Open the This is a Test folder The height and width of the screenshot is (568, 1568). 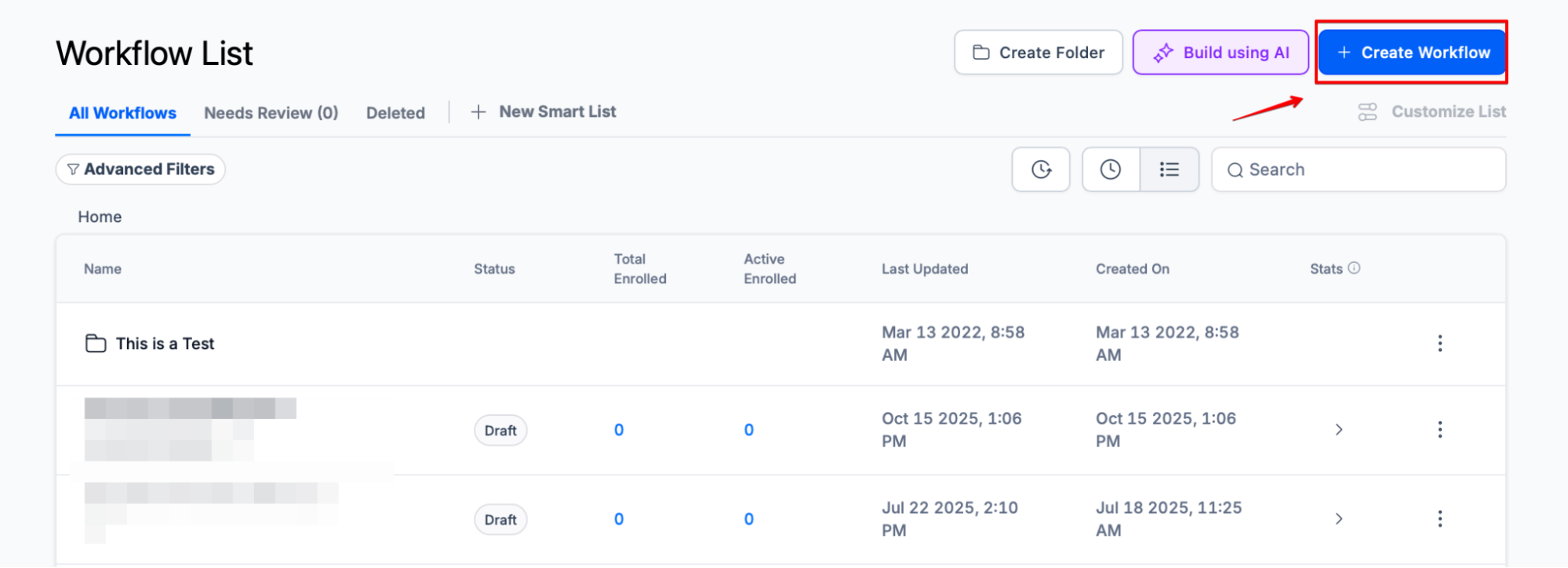pos(165,344)
